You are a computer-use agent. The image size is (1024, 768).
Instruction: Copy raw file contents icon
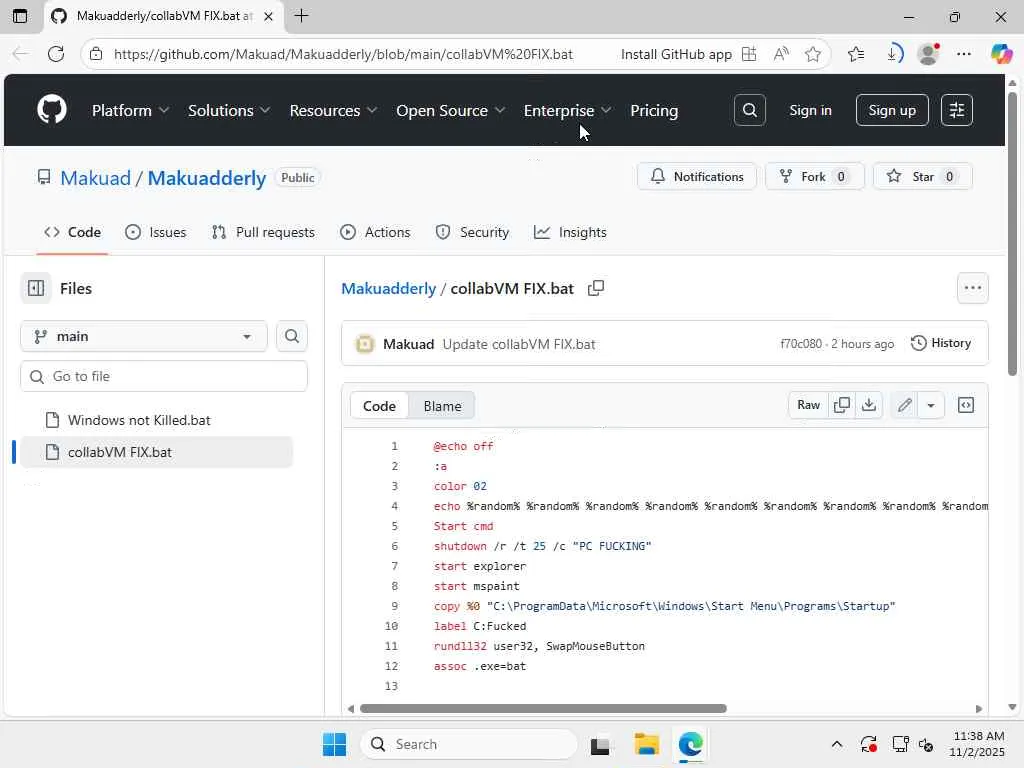coord(842,405)
